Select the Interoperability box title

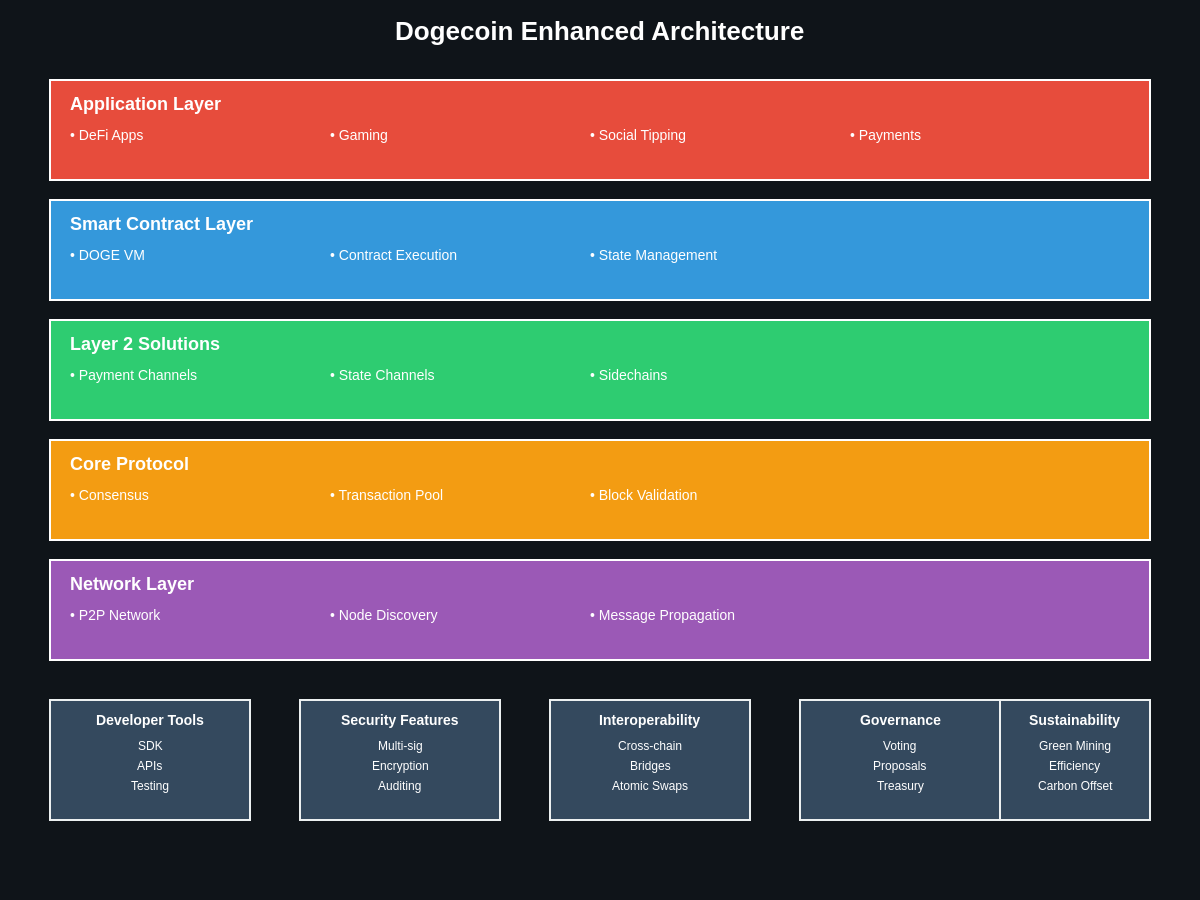click(x=650, y=720)
